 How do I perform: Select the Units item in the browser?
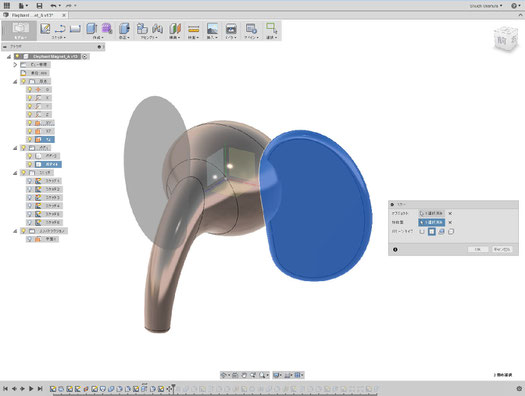pyautogui.click(x=35, y=73)
